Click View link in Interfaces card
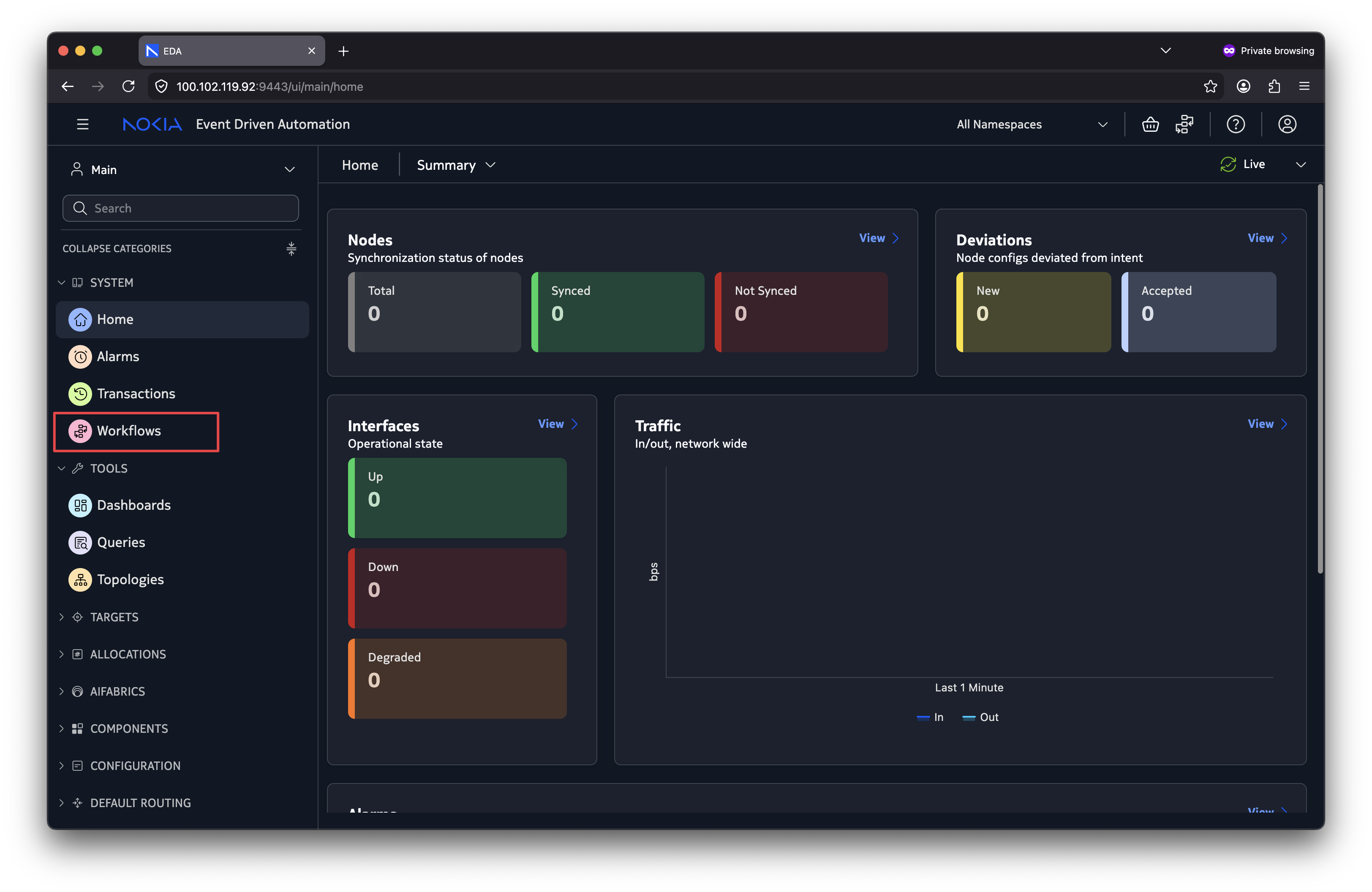 pos(558,424)
